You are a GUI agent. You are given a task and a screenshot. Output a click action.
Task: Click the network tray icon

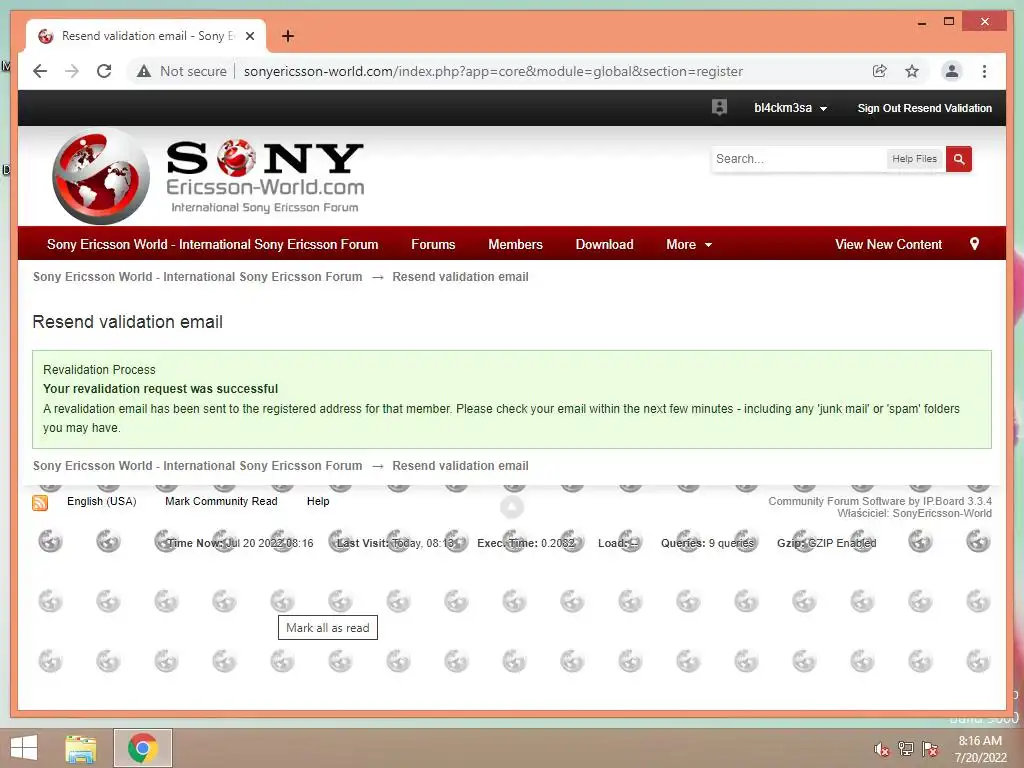pos(905,748)
